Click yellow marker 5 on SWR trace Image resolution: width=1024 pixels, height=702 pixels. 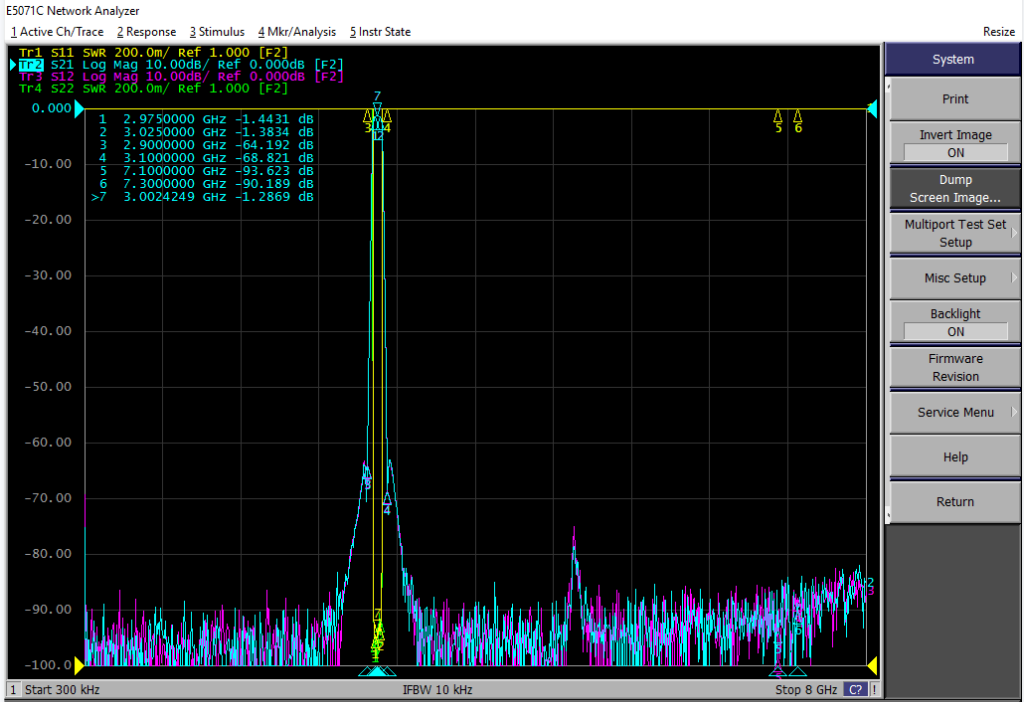click(778, 116)
